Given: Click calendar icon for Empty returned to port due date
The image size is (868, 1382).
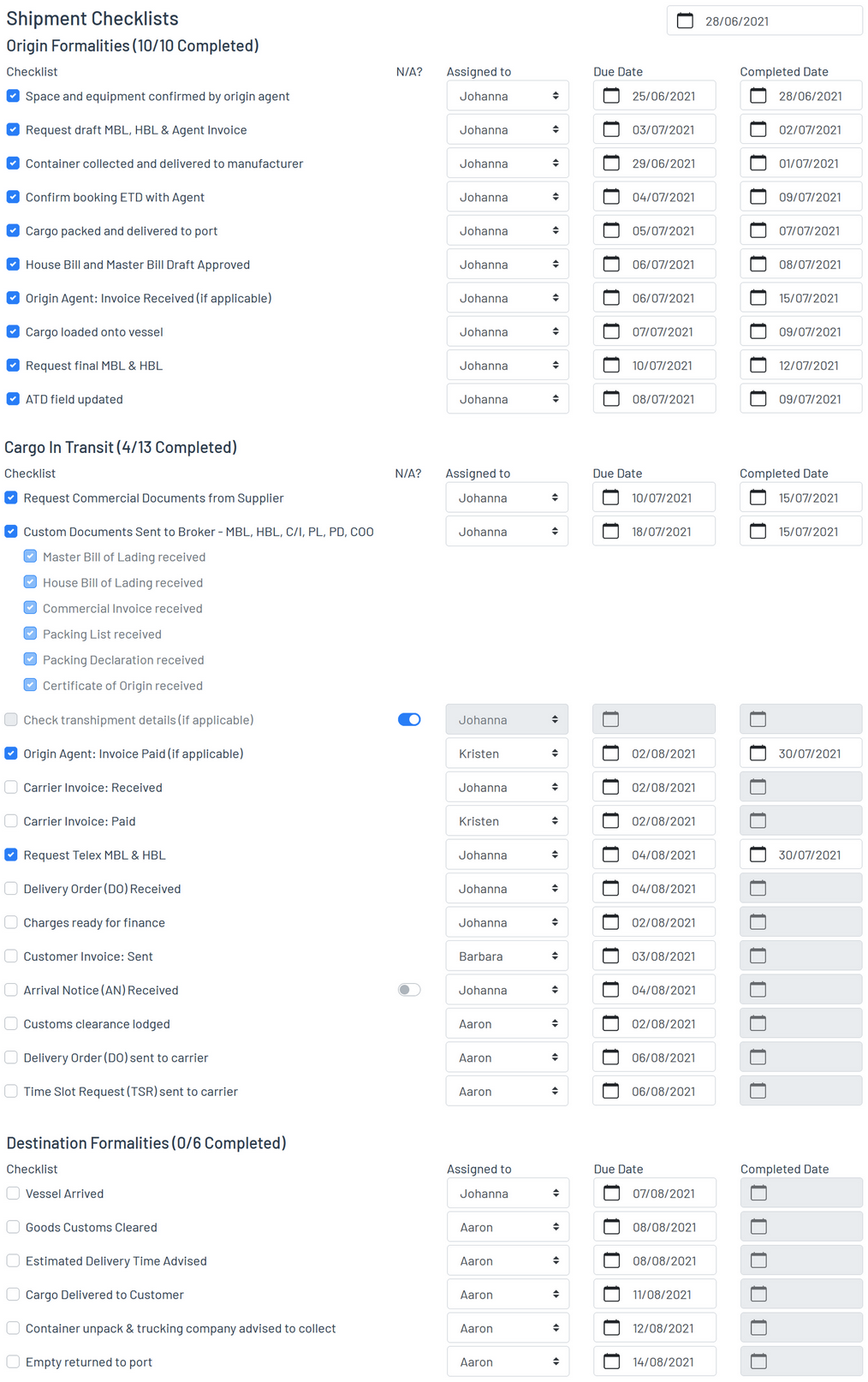Looking at the screenshot, I should (x=611, y=1361).
